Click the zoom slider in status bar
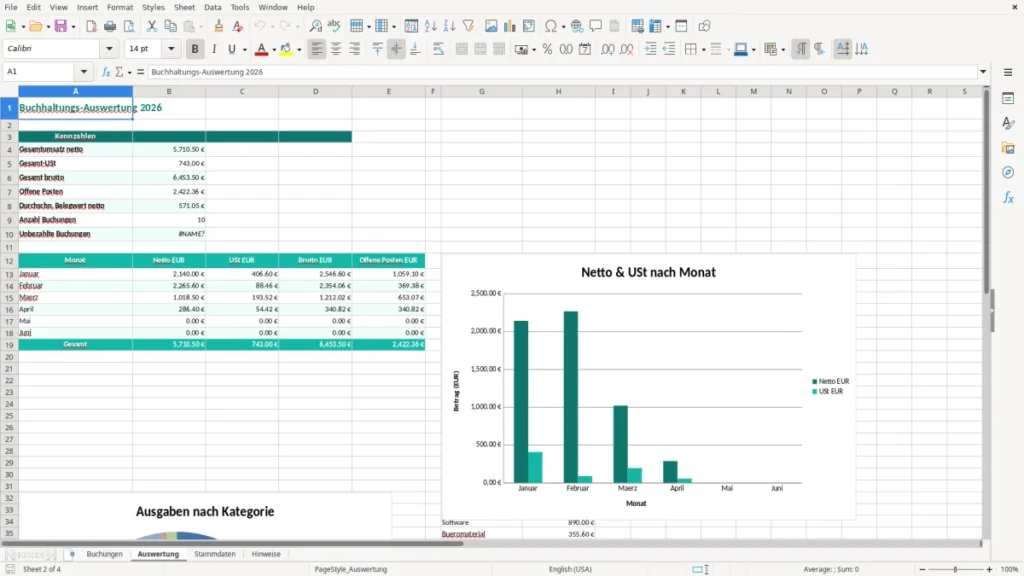The image size is (1024, 576). click(955, 569)
